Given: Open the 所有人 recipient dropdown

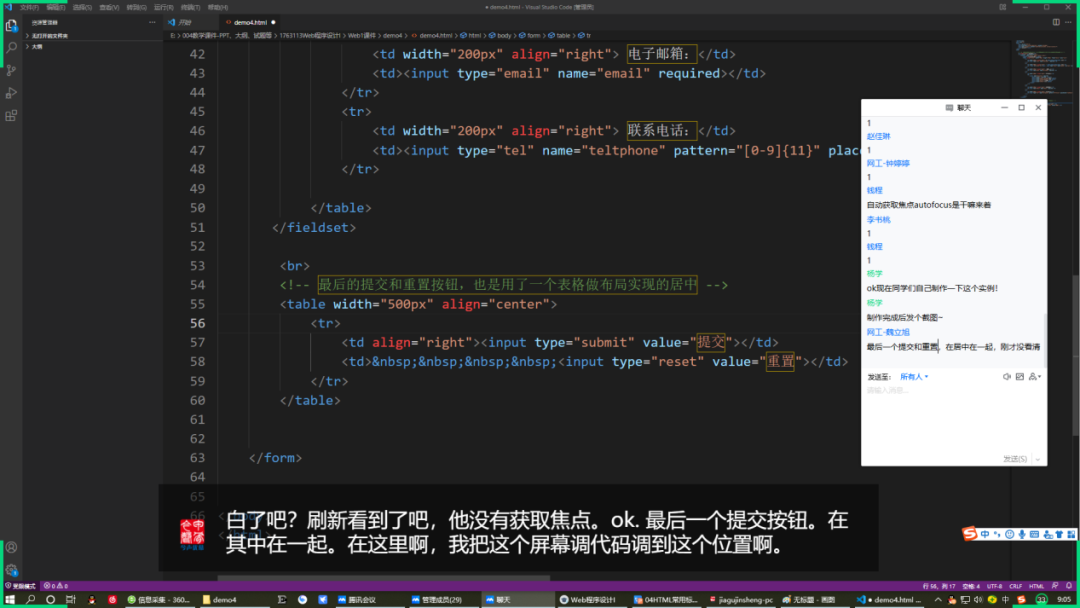Looking at the screenshot, I should pos(914,377).
